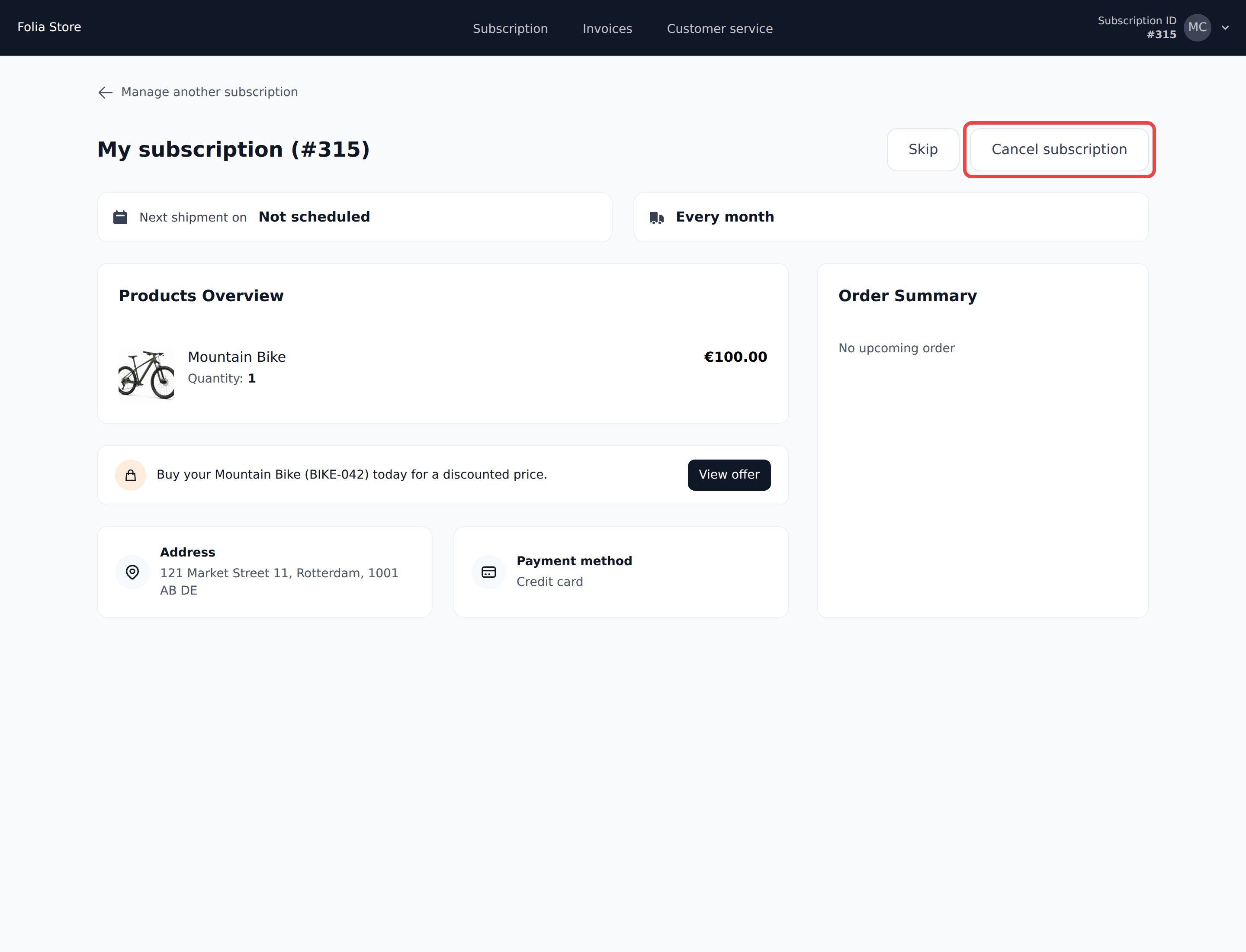Open Customer service in navigation
Screen dimensions: 1246x952
click(719, 28)
